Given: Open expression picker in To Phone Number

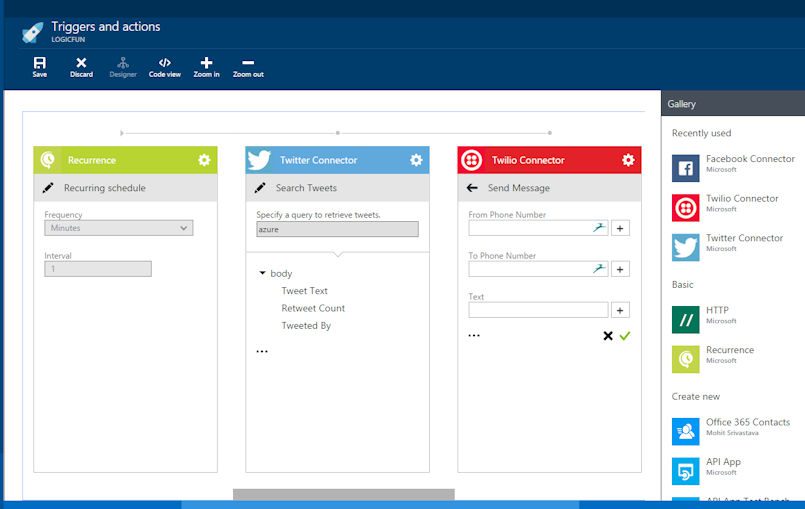Looking at the screenshot, I should 599,269.
